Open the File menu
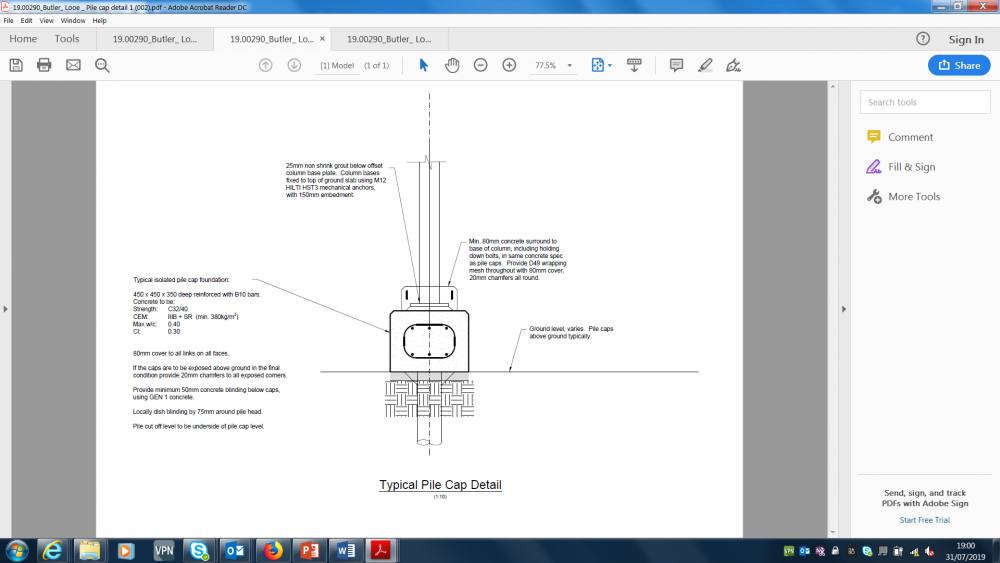This screenshot has width=1000, height=563. tap(8, 20)
